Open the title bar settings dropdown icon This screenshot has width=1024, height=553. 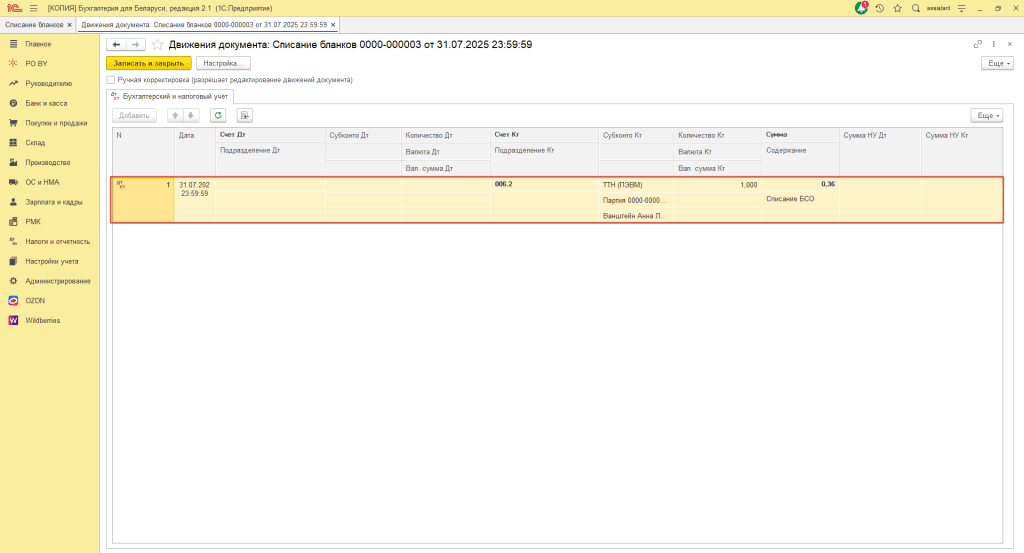[x=961, y=8]
